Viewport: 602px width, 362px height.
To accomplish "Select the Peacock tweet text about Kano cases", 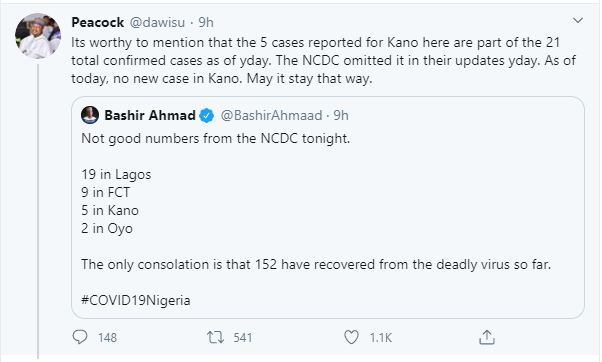I will (x=323, y=60).
